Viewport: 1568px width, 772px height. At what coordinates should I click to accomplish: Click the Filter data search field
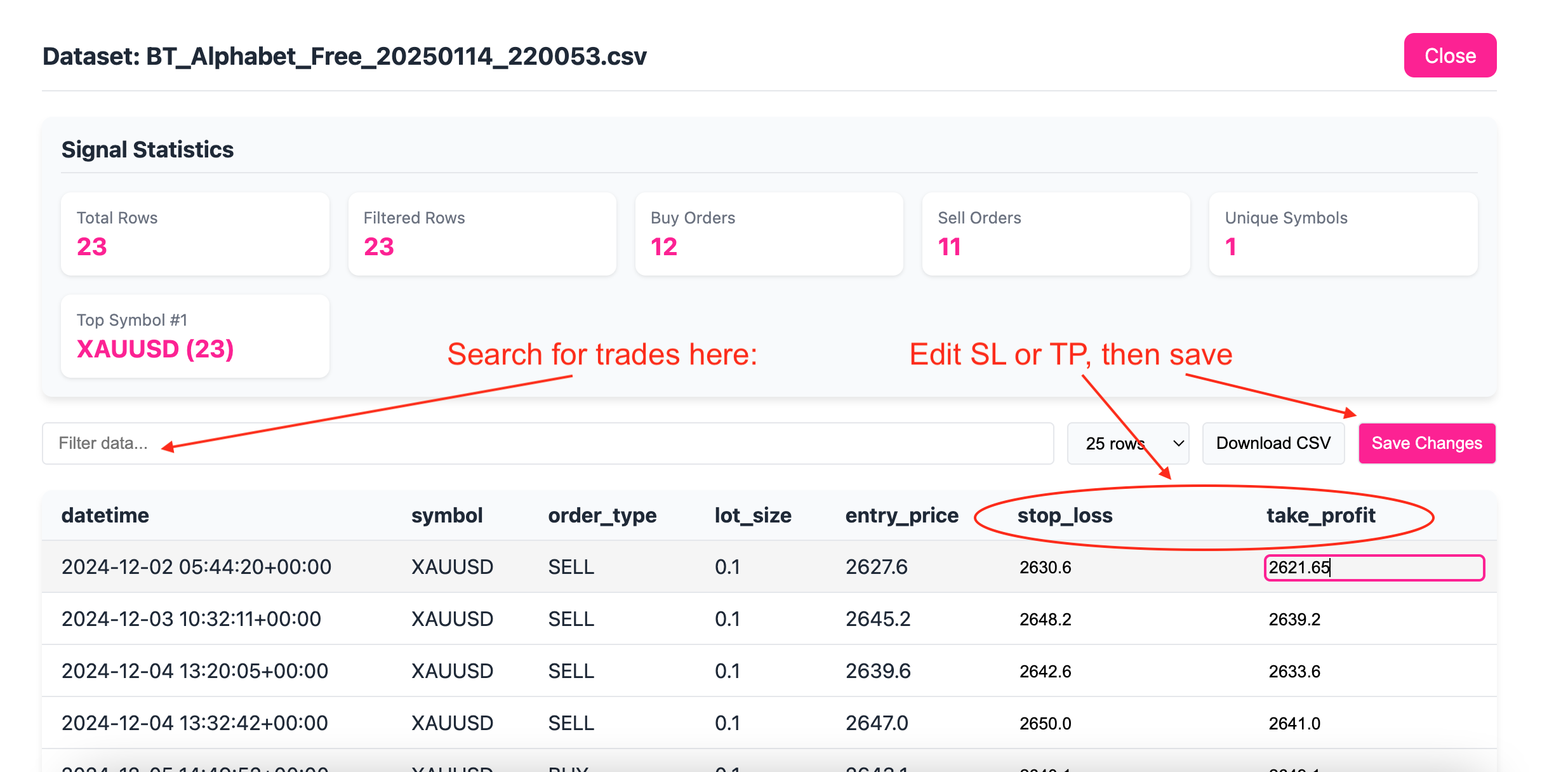pyautogui.click(x=547, y=443)
